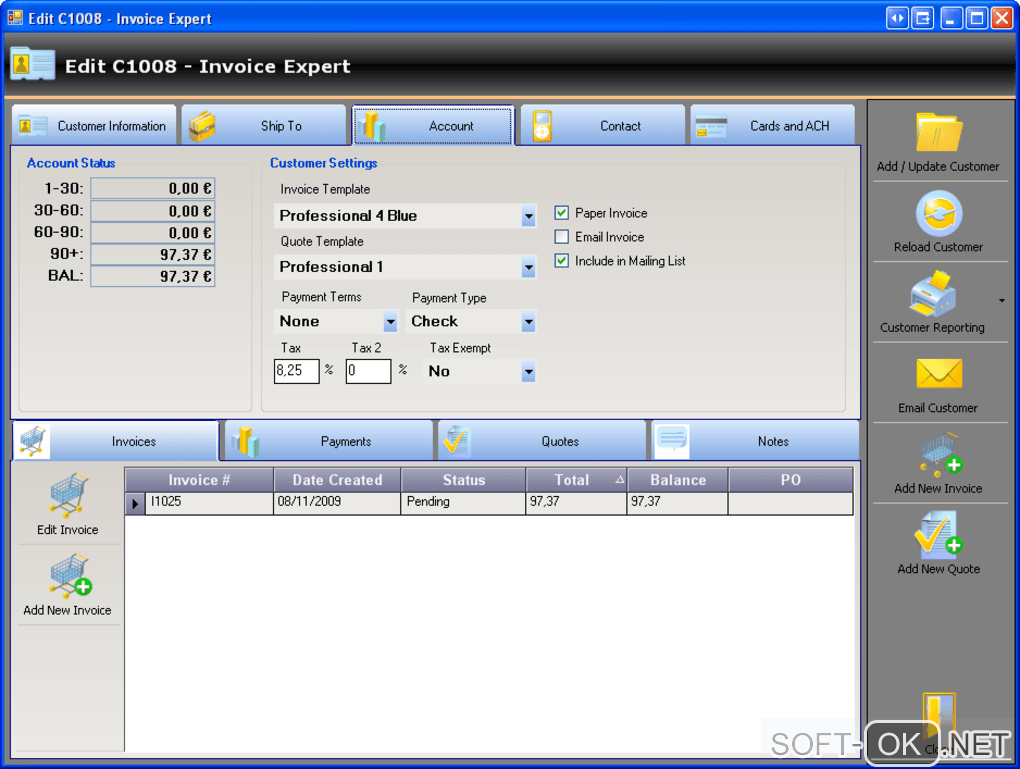The image size is (1020, 769).
Task: Click the Tax 2 input field
Action: [x=368, y=371]
